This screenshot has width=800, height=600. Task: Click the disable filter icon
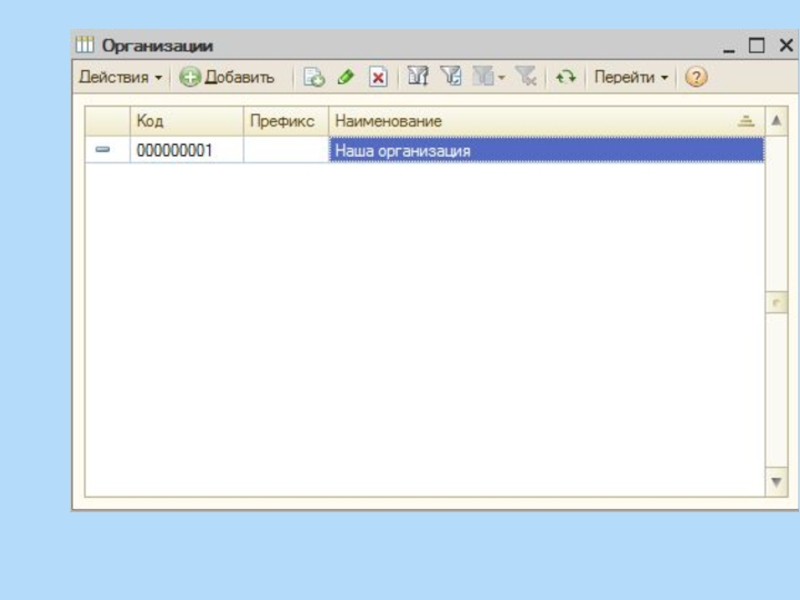(x=526, y=77)
